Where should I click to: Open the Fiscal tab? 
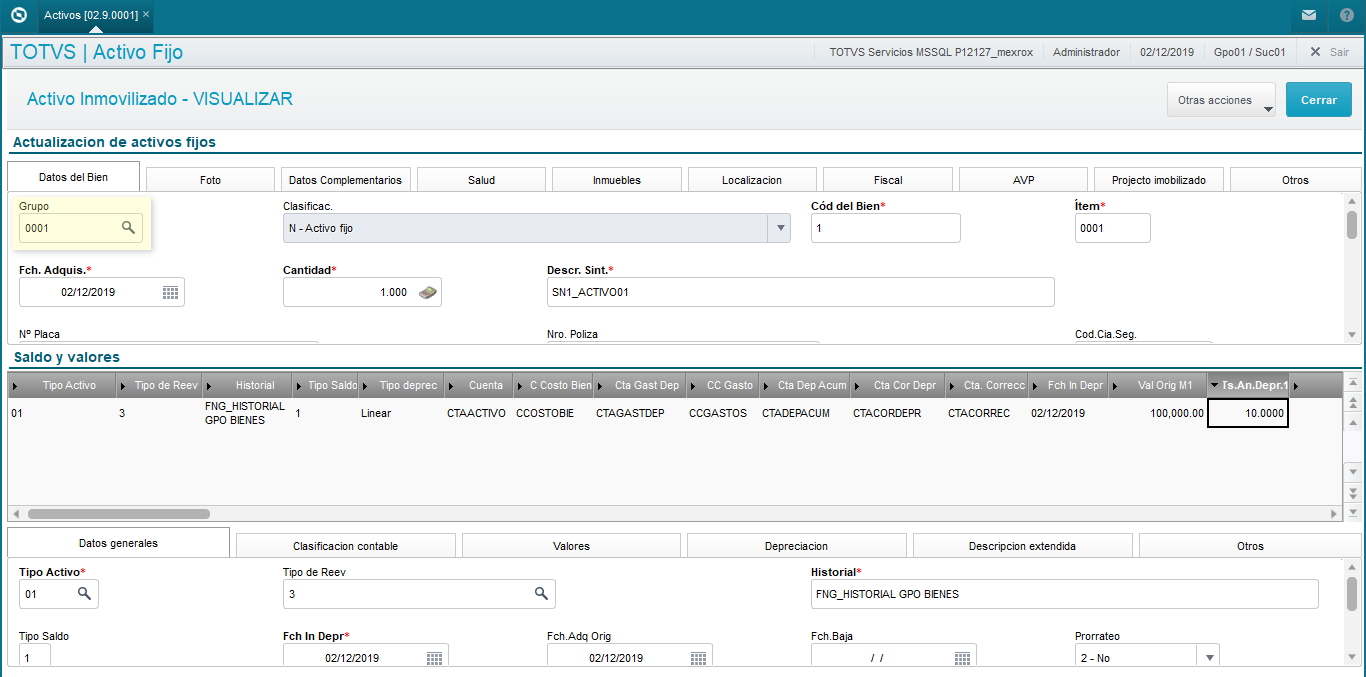tap(888, 180)
